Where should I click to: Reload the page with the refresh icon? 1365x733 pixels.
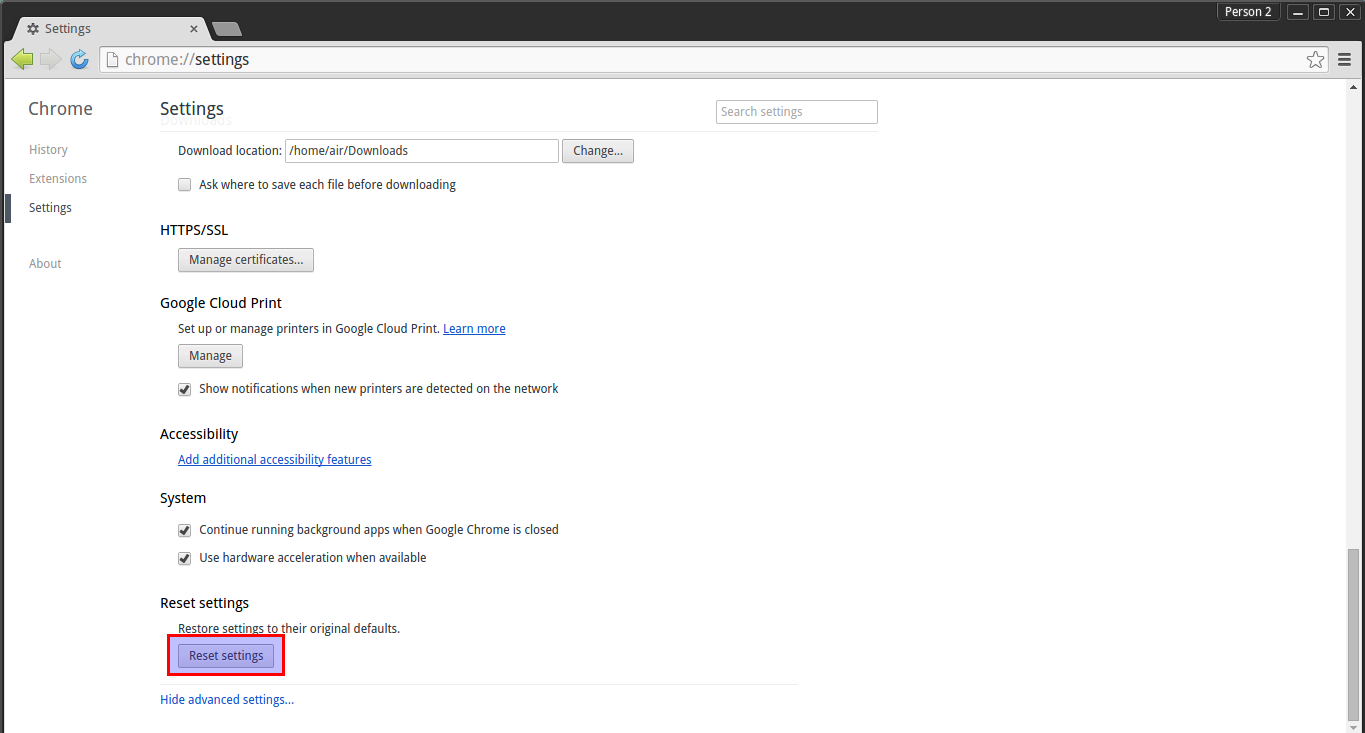(x=80, y=60)
